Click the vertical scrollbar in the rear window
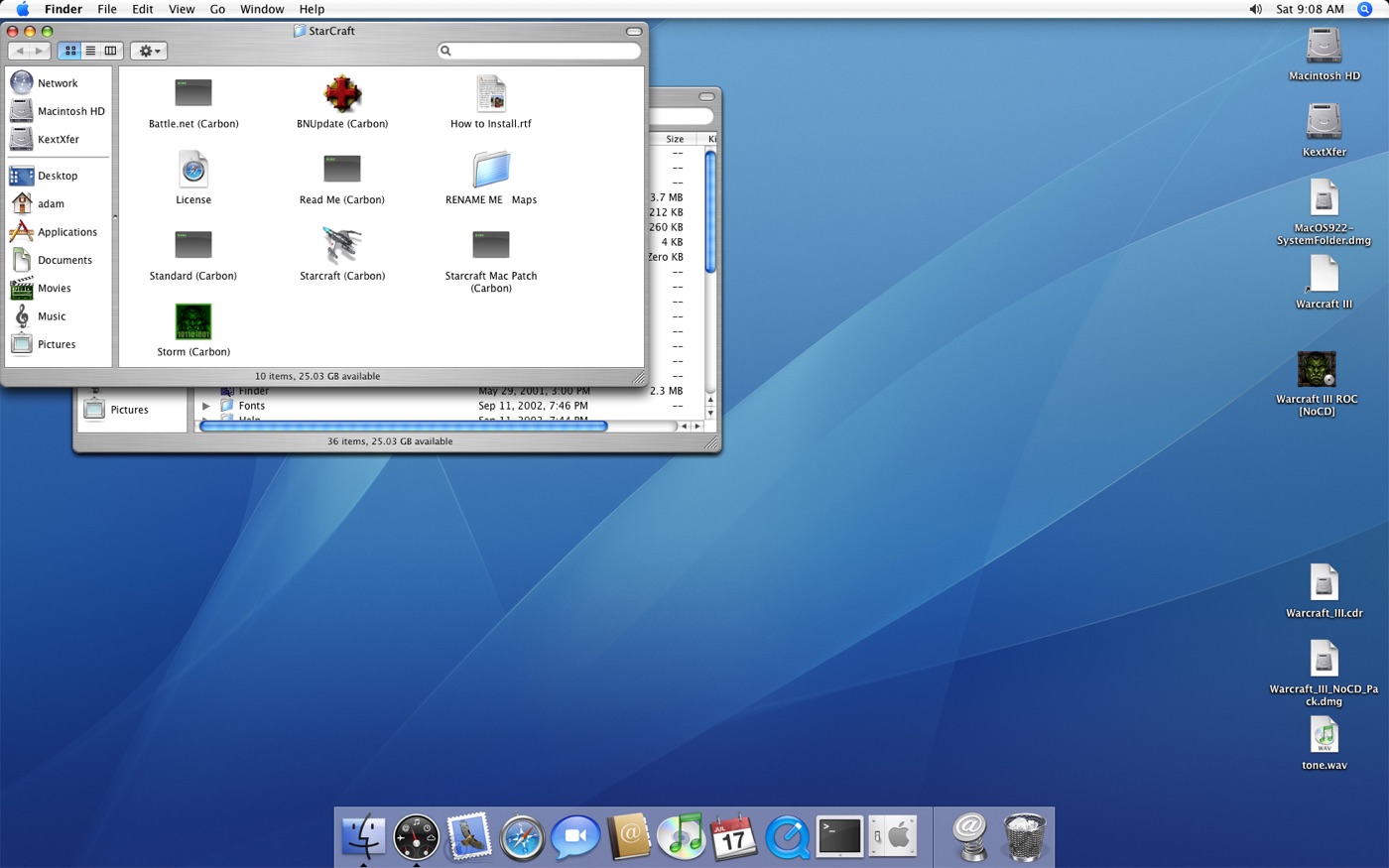 tap(710, 210)
